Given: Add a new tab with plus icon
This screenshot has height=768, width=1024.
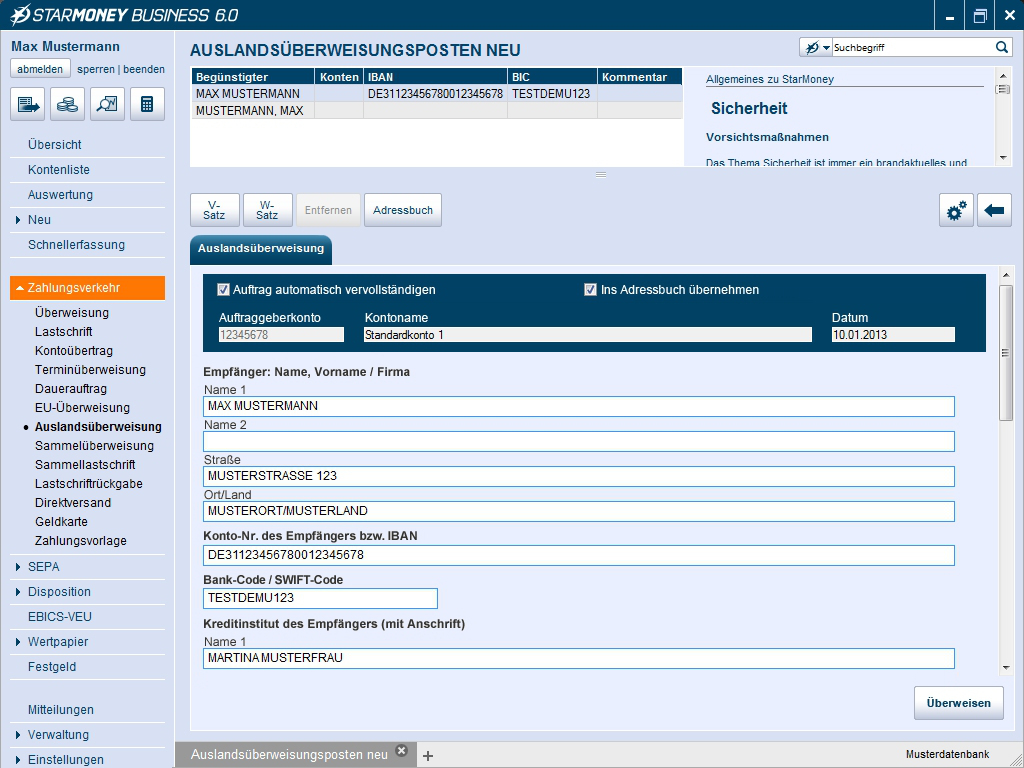Looking at the screenshot, I should (428, 756).
